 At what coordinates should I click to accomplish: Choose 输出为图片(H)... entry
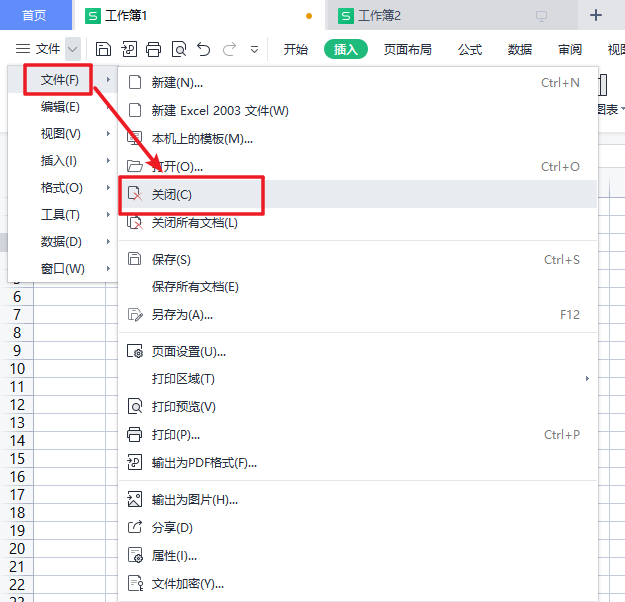358,500
